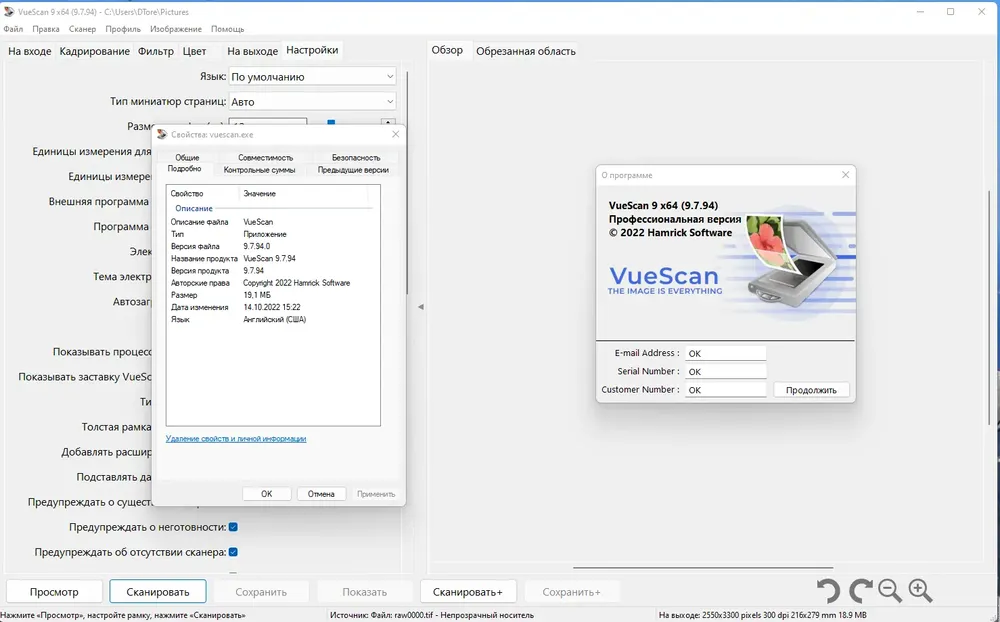Close the Свойства: vuescan.exe dialog
This screenshot has width=1000, height=622.
point(395,134)
